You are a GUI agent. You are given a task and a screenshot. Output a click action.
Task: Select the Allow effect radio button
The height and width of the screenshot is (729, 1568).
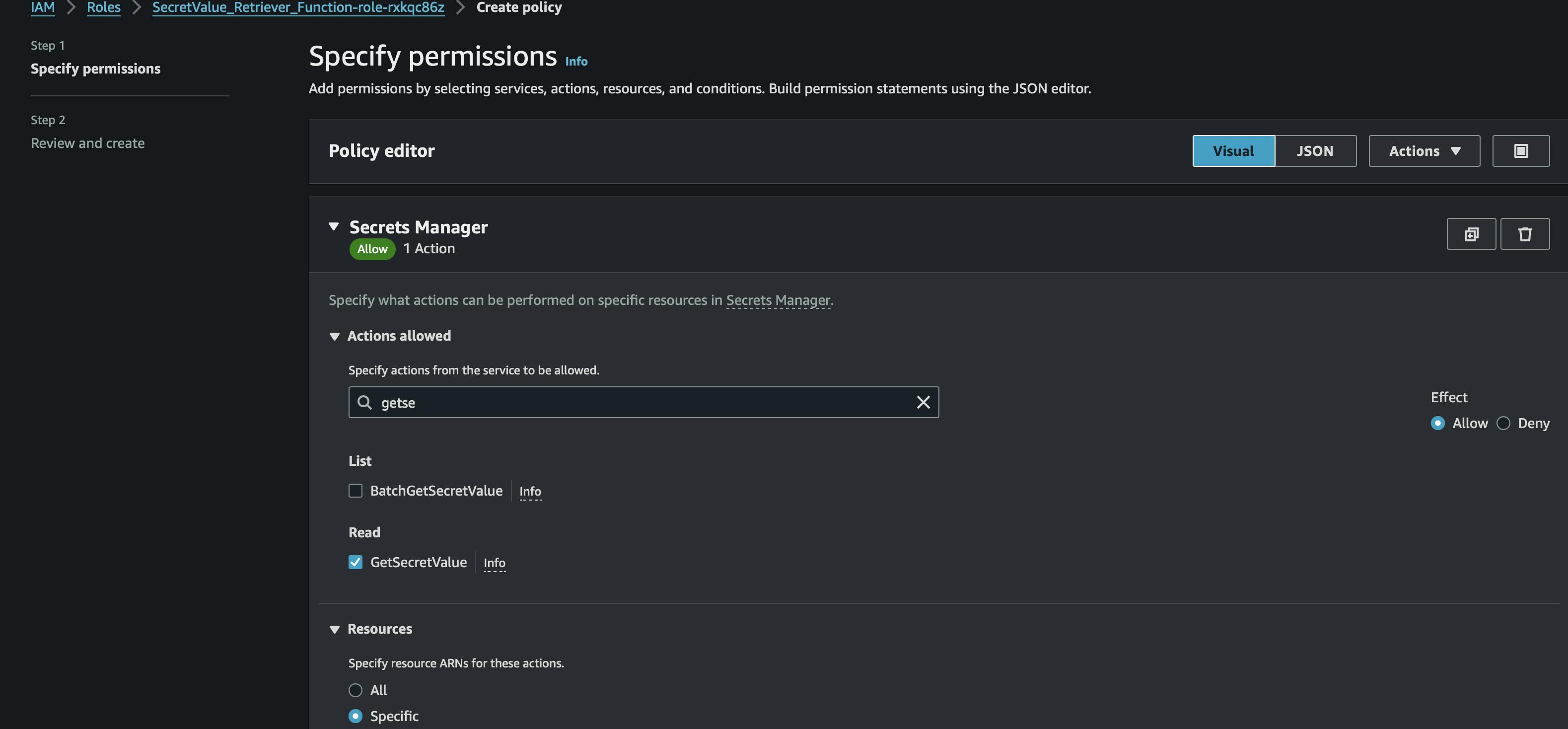pyautogui.click(x=1437, y=423)
